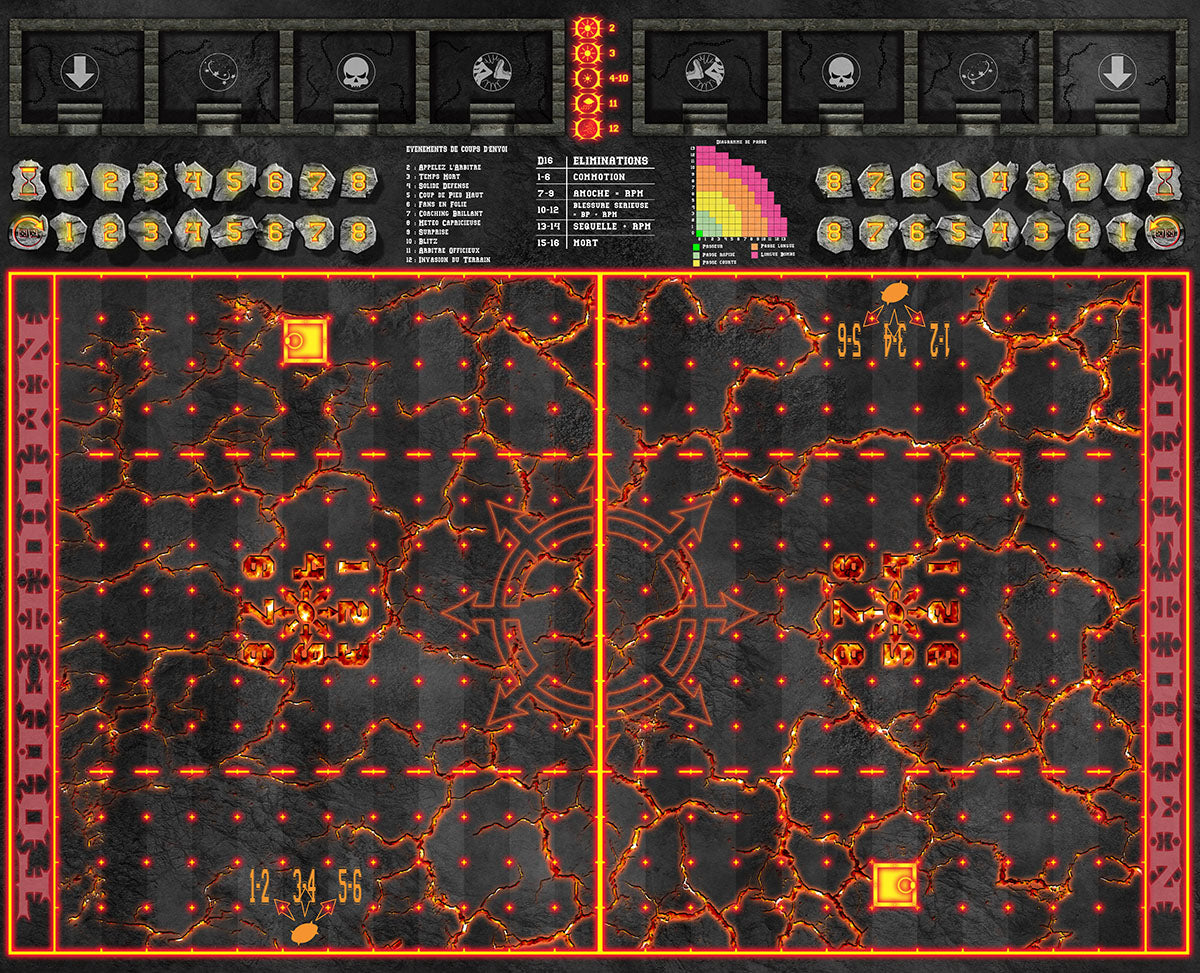
Task: Click the yellow Passe Courte legend swatch
Action: click(695, 263)
